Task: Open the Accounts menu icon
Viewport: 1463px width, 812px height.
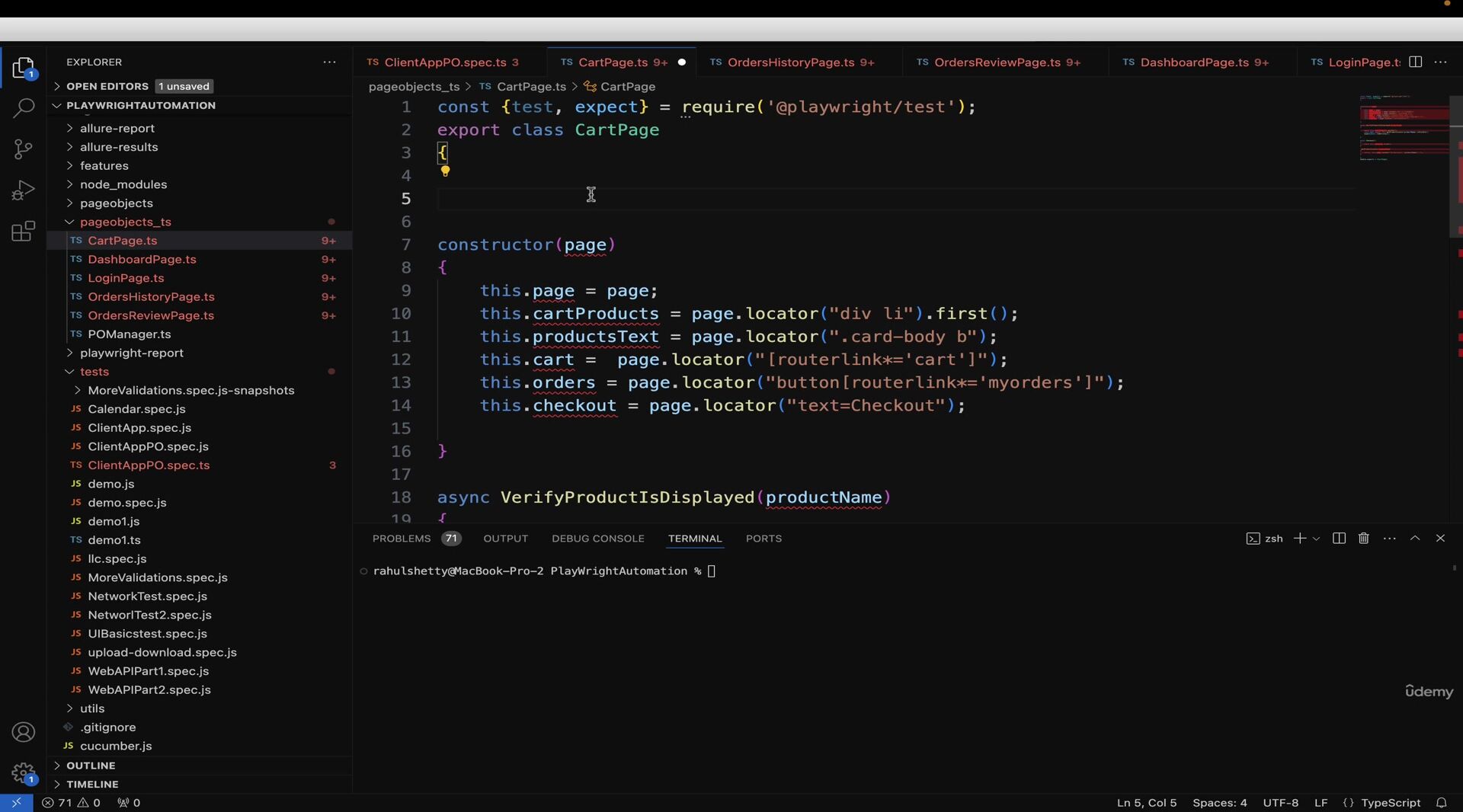Action: click(24, 732)
